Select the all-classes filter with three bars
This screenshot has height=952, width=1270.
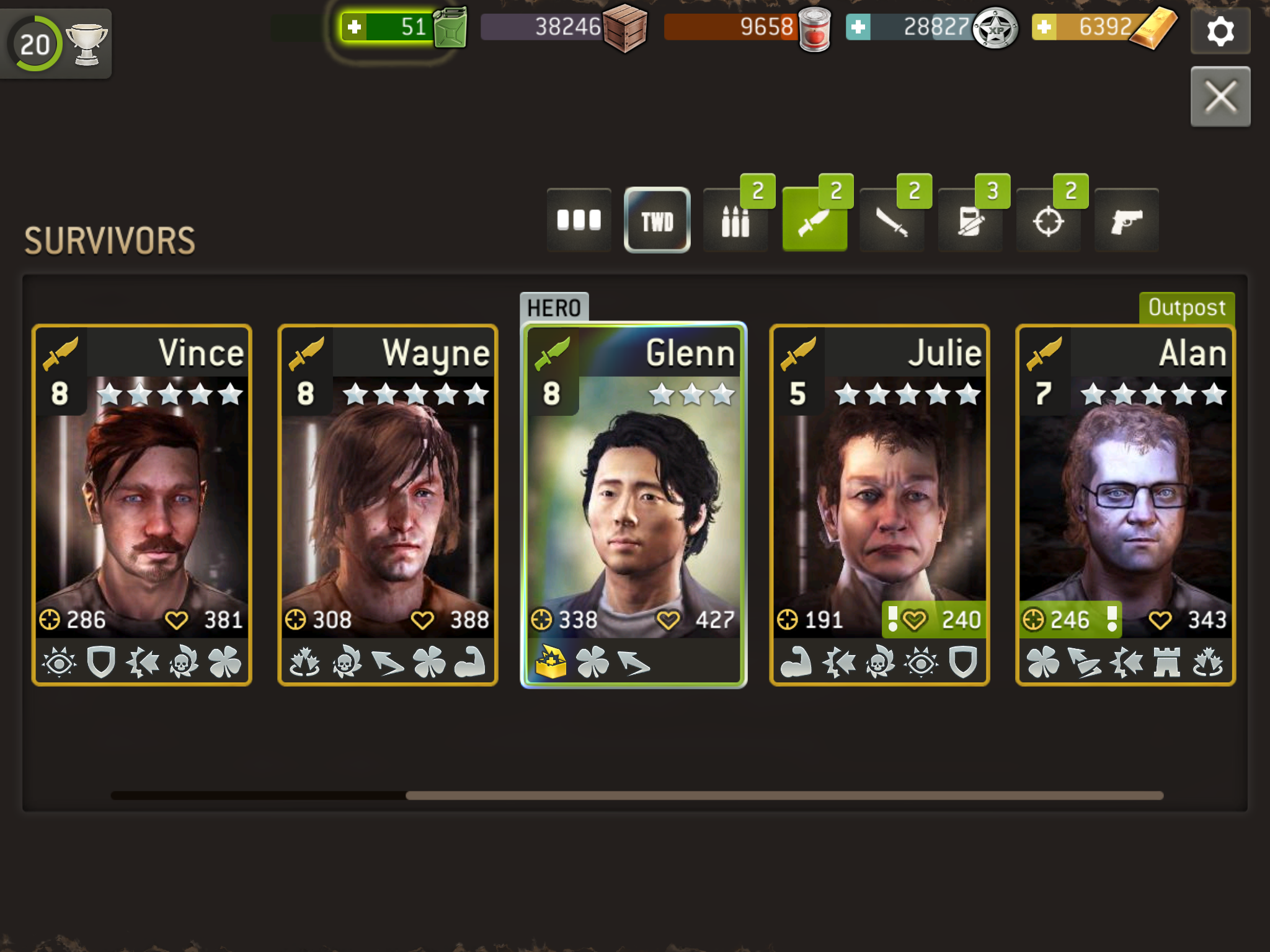click(x=579, y=220)
